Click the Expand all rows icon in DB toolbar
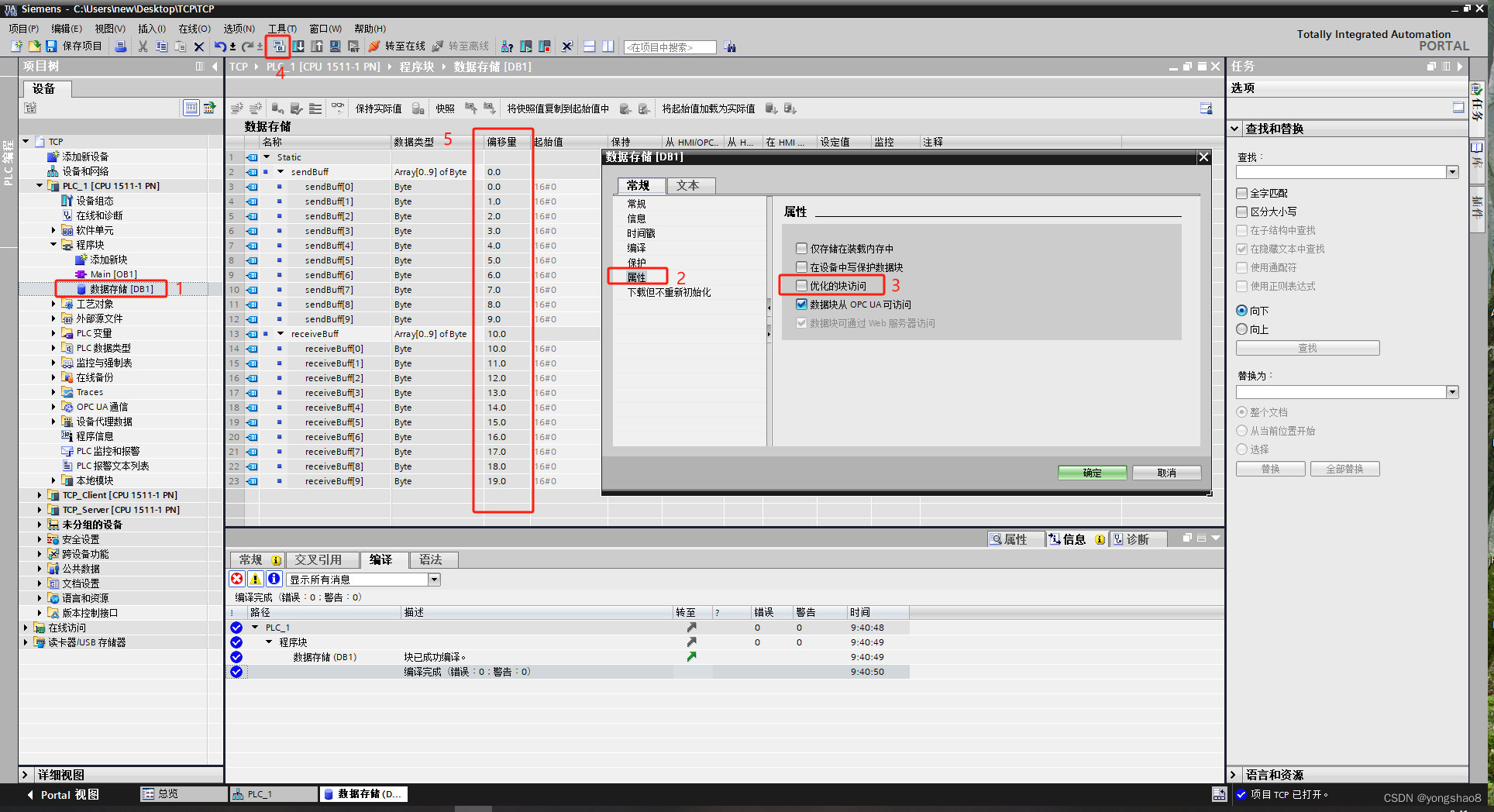 pos(315,108)
